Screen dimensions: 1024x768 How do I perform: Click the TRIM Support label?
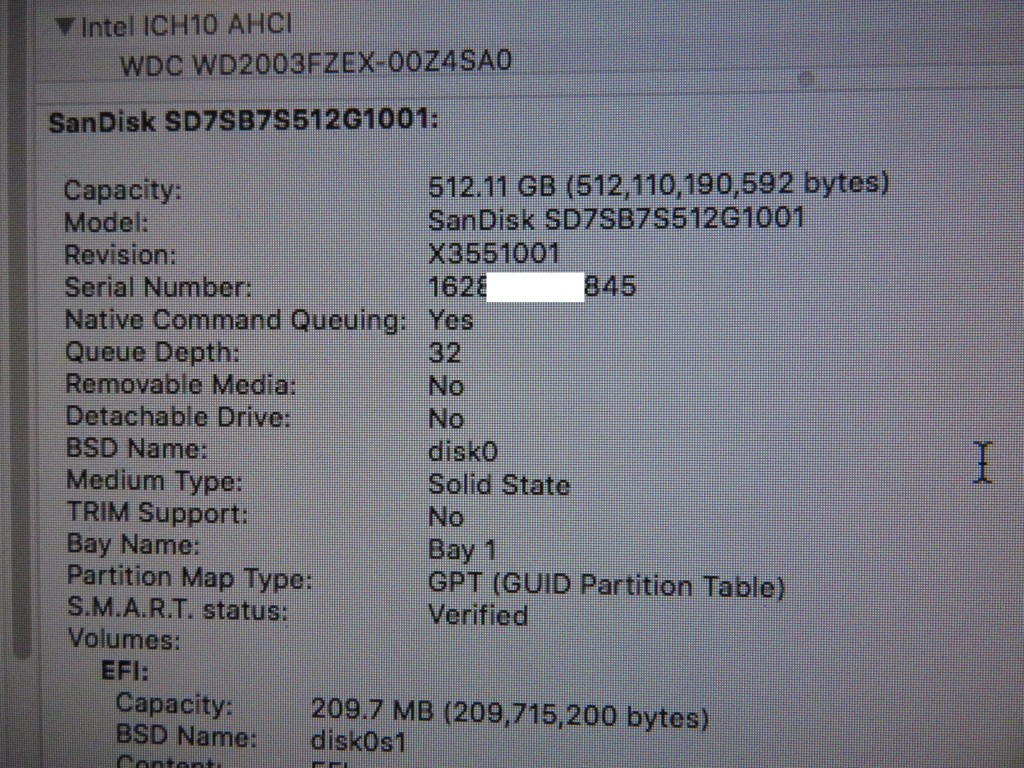(157, 513)
